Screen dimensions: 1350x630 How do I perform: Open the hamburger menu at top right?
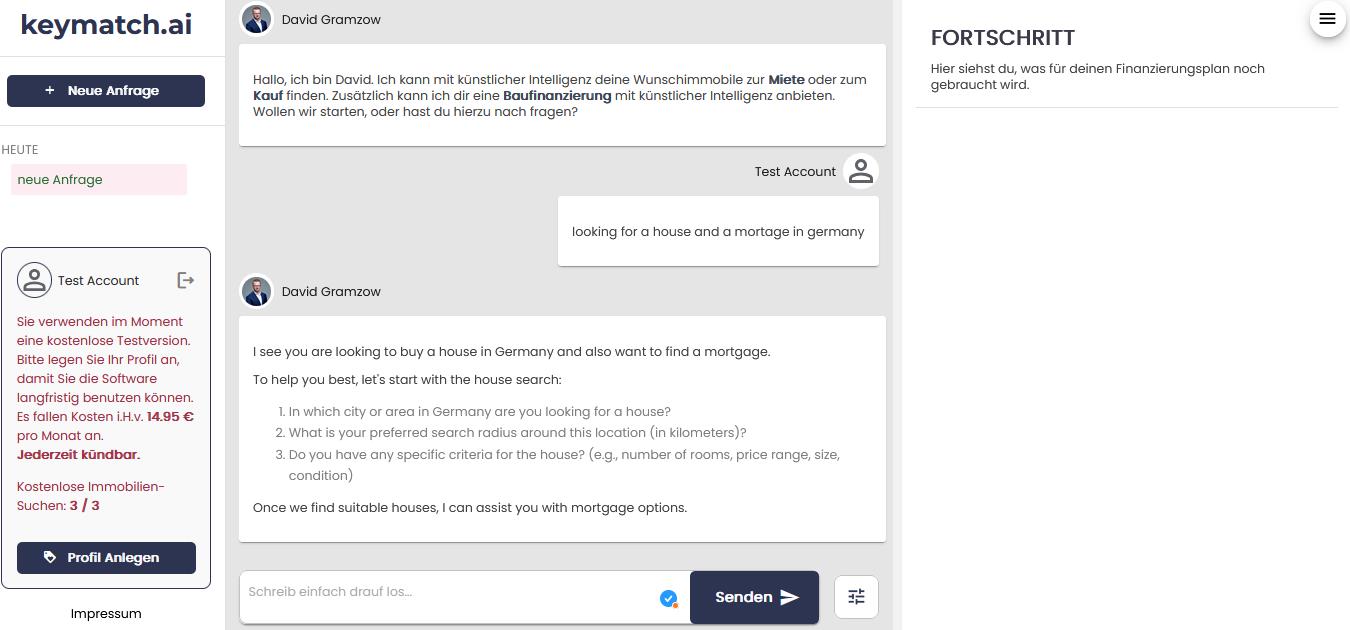[1327, 19]
